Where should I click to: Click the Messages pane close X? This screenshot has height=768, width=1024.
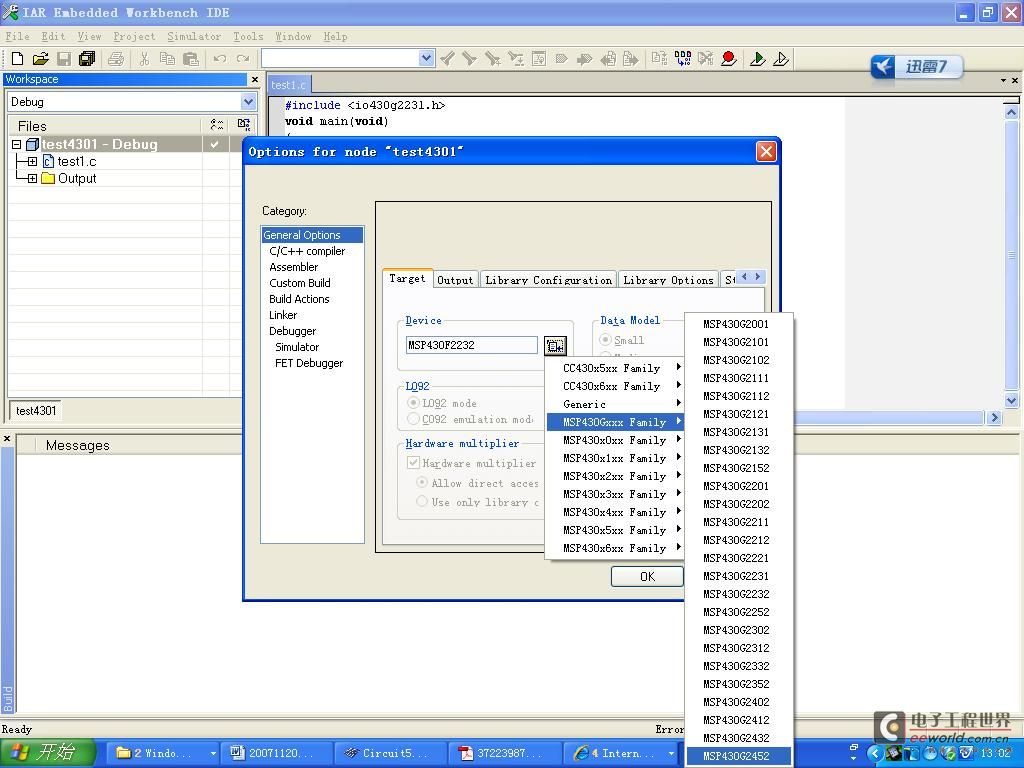click(7, 438)
